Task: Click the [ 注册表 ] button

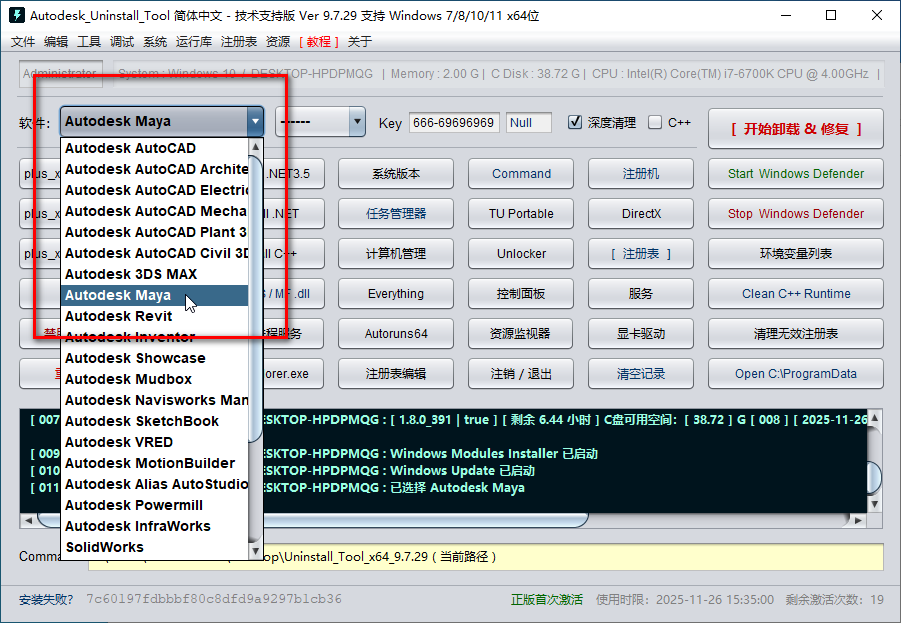Action: [641, 253]
